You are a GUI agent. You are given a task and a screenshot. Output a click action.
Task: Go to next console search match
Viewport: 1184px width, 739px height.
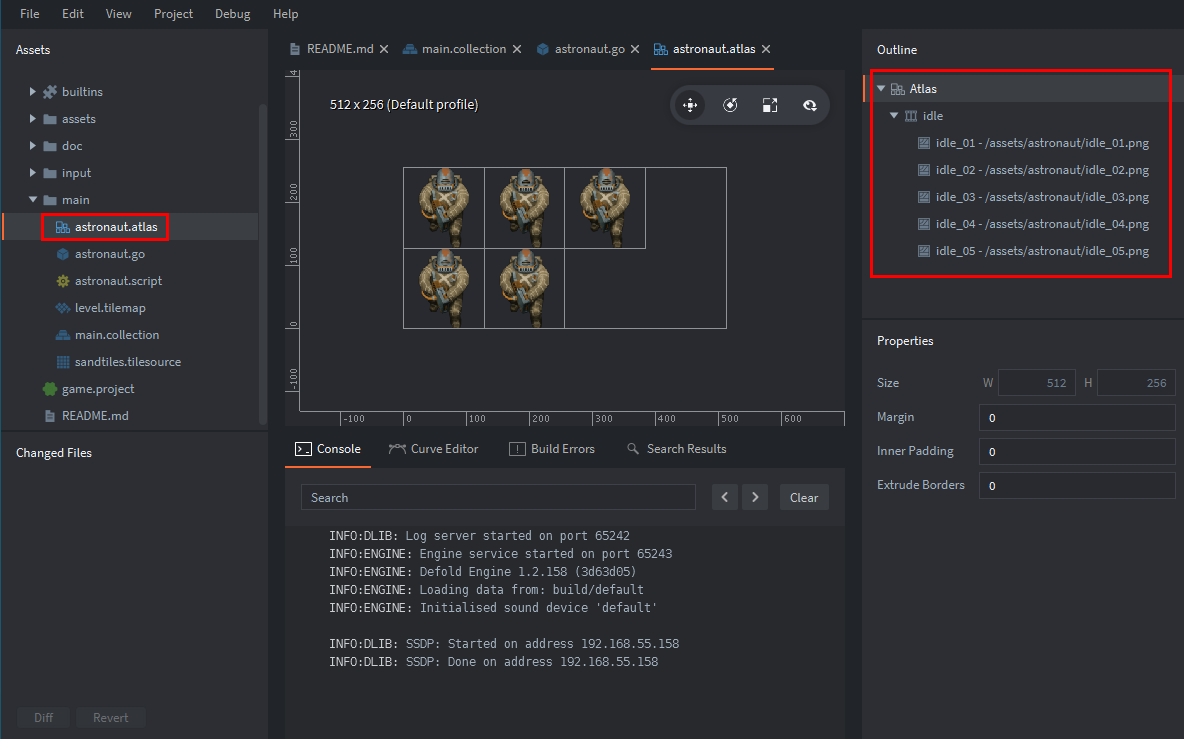pos(755,497)
